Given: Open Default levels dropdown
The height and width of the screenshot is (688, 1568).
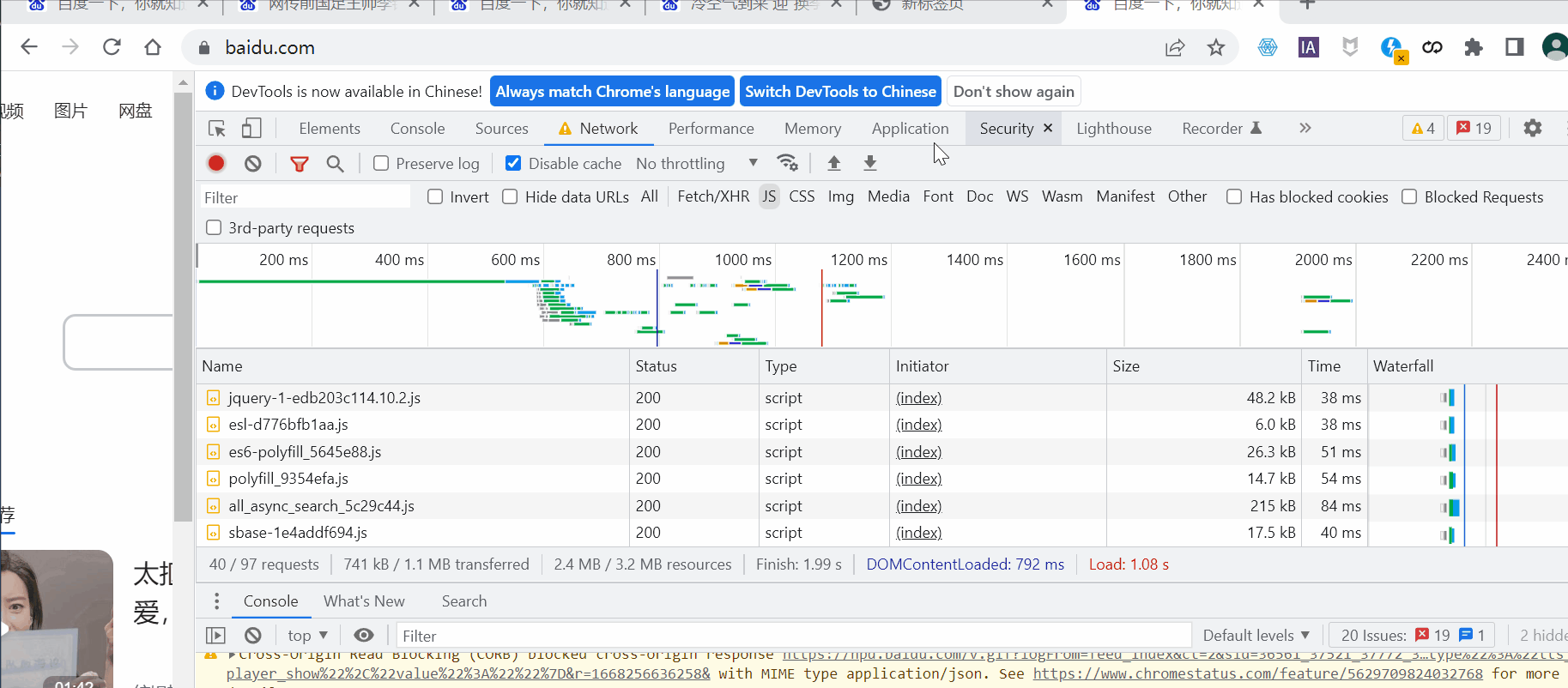Looking at the screenshot, I should [1256, 636].
